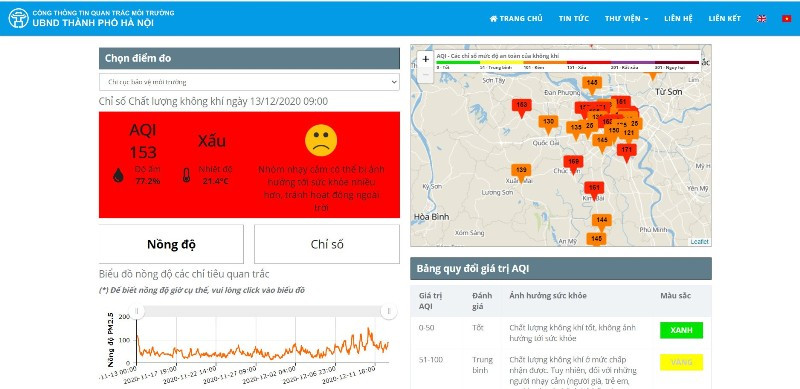Click the Bảng quy đổi giá trị AQI header
The width and height of the screenshot is (800, 389).
[x=561, y=269]
